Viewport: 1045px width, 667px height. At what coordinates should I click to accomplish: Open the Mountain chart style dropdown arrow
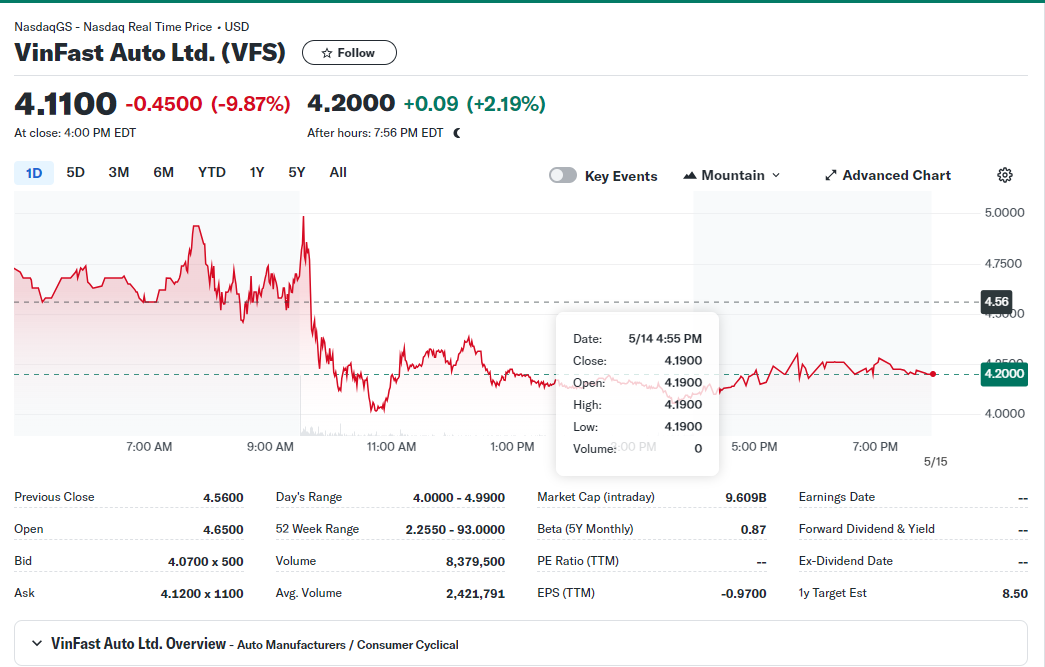[776, 175]
